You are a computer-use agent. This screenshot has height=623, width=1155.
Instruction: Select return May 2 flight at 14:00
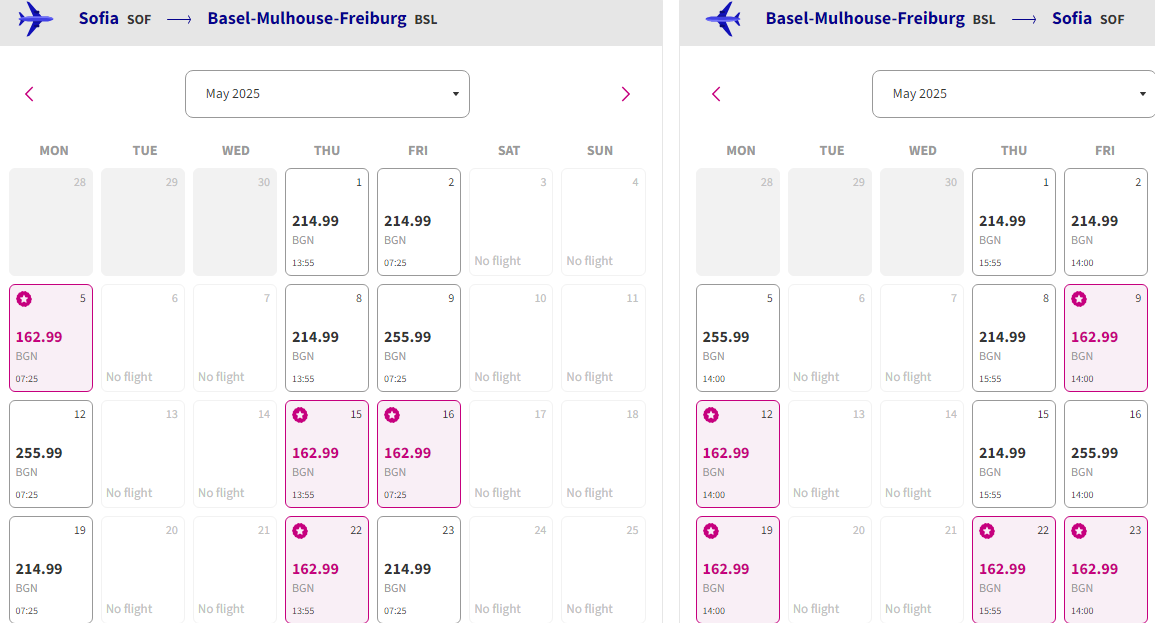point(1106,222)
